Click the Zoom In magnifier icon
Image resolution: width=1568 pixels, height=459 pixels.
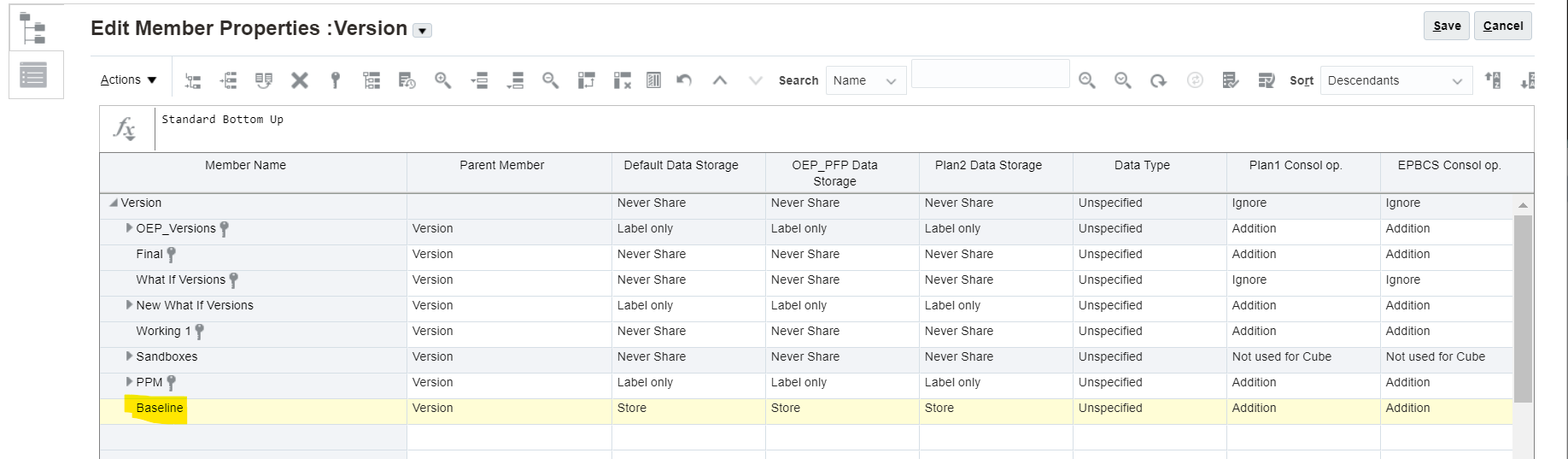click(442, 80)
